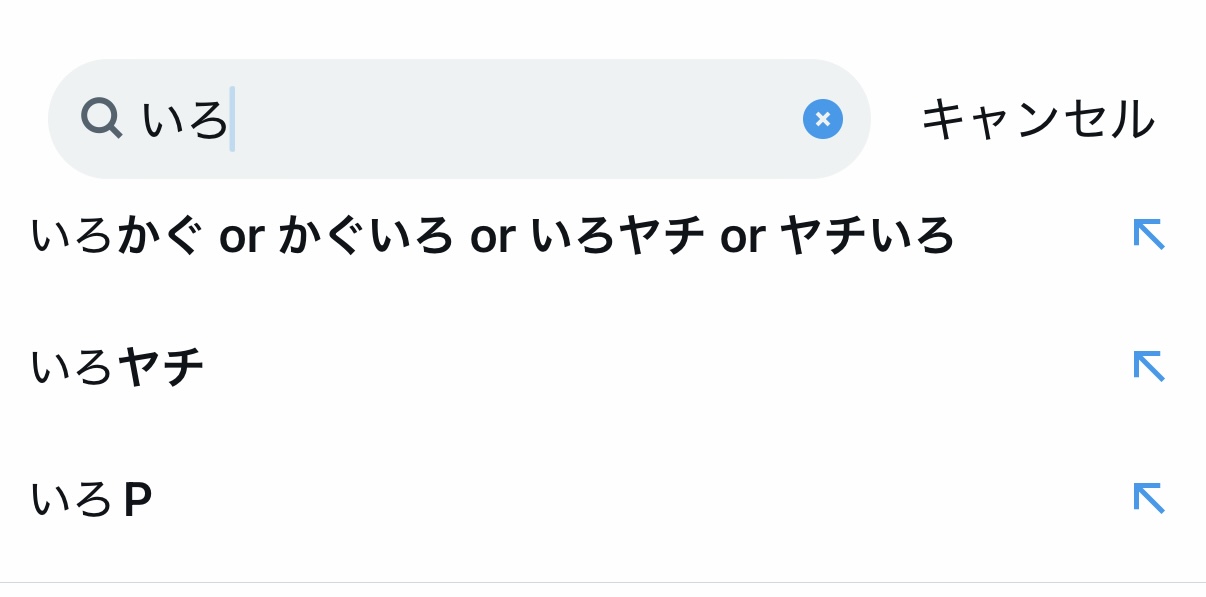
Task: Fill search box with いろP via its arrow
Action: click(x=1148, y=497)
